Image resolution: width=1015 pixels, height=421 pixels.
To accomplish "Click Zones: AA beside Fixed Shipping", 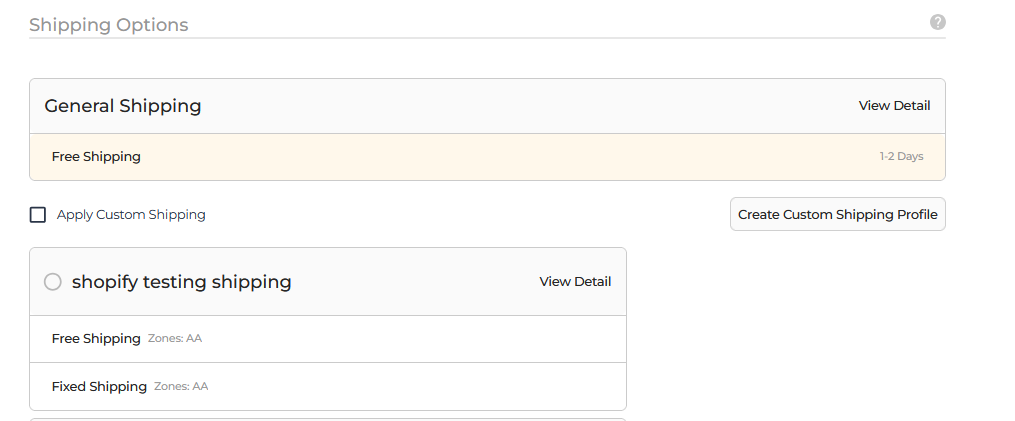I will [181, 387].
